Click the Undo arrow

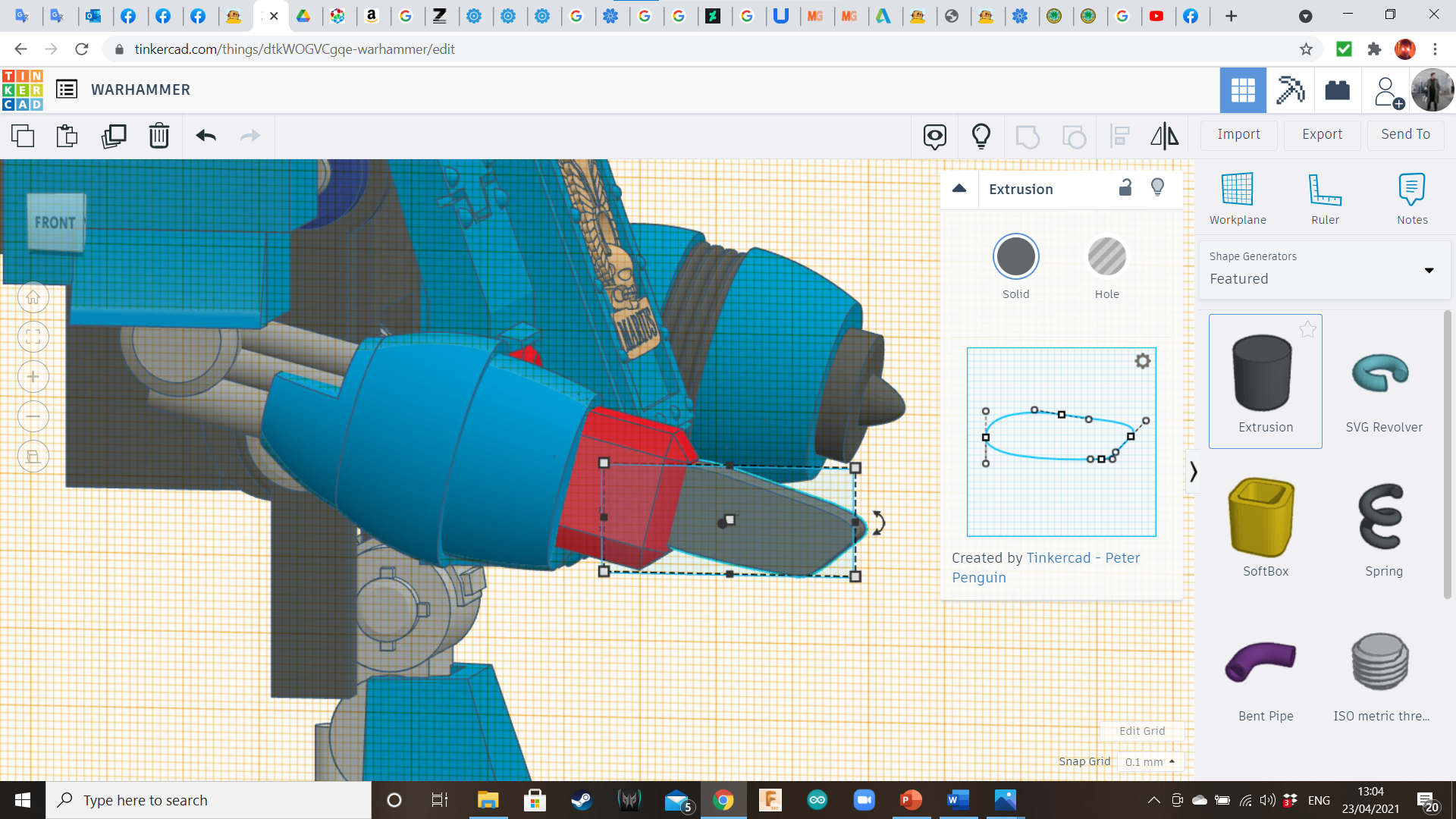click(x=206, y=136)
